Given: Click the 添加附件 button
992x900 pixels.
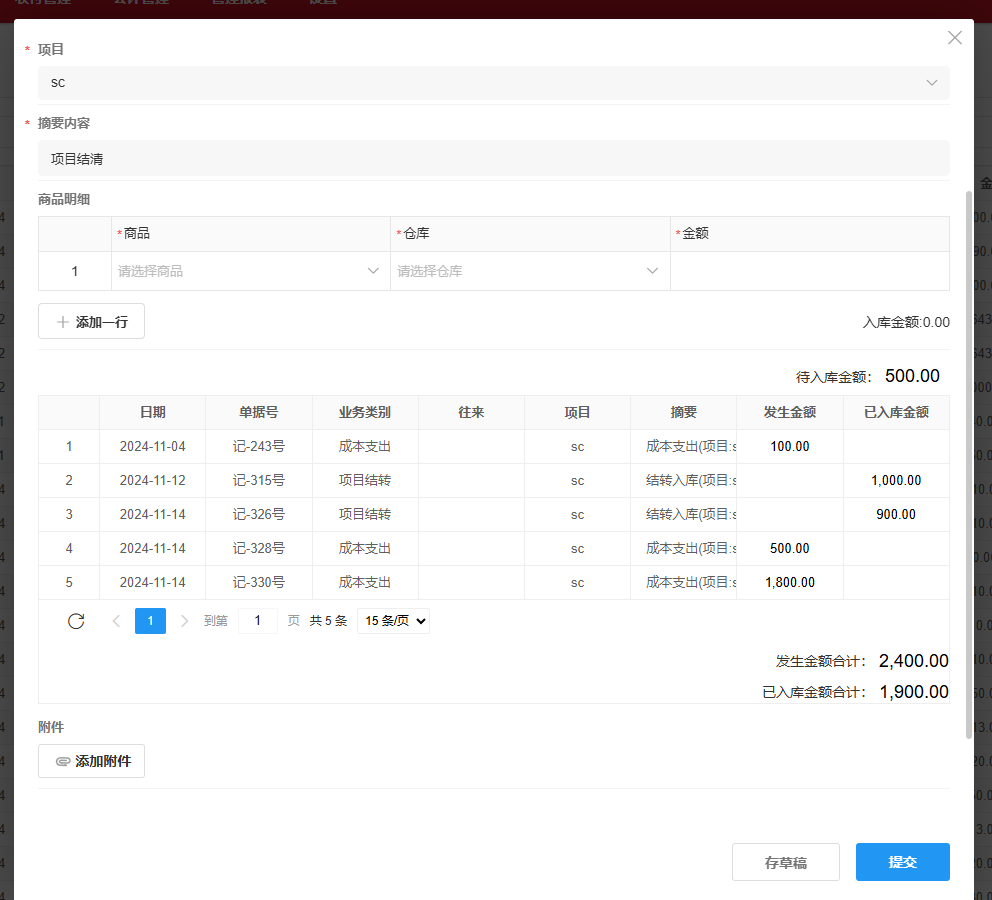Looking at the screenshot, I should tap(91, 761).
